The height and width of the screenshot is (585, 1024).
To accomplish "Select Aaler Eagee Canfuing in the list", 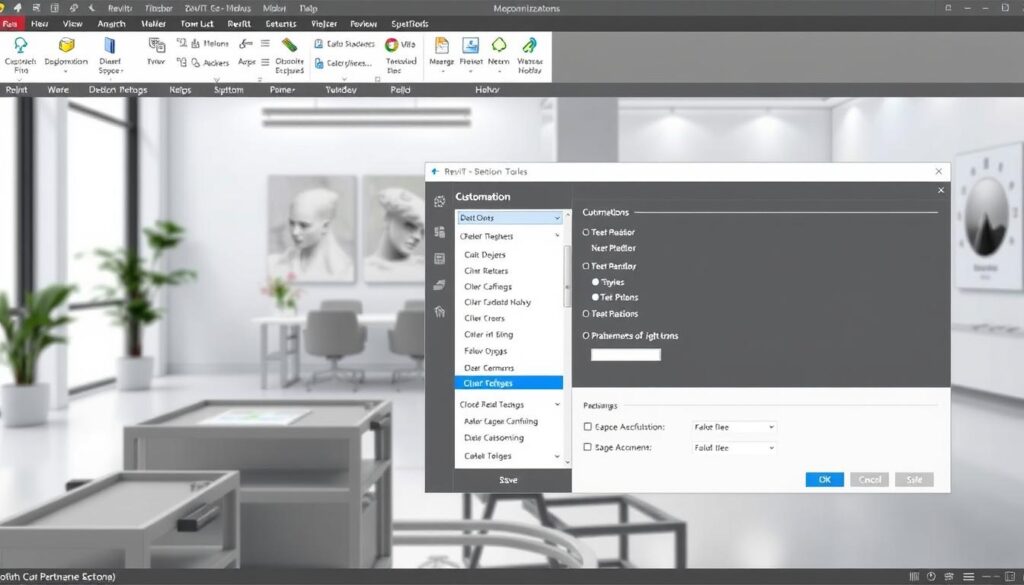I will 501,422.
